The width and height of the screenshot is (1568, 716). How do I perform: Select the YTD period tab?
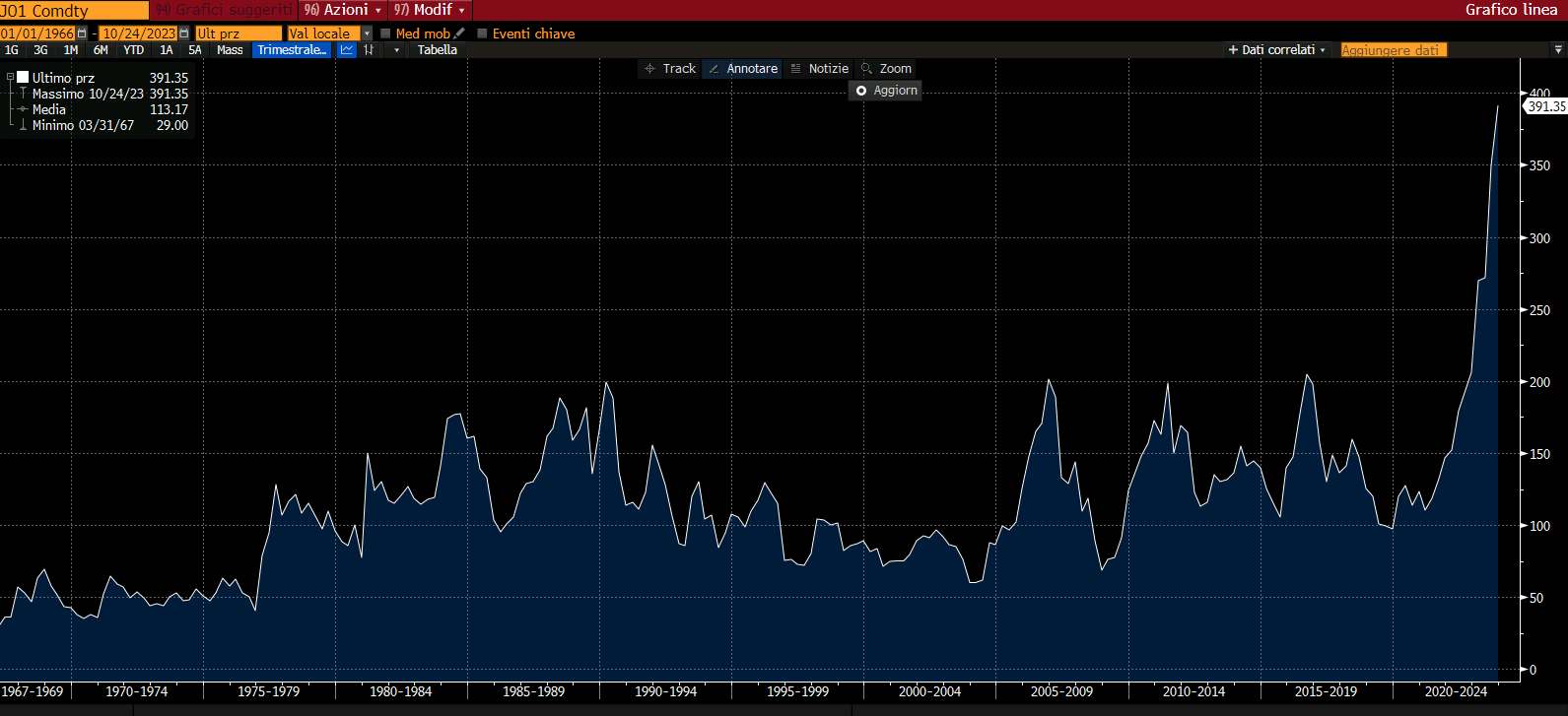134,50
